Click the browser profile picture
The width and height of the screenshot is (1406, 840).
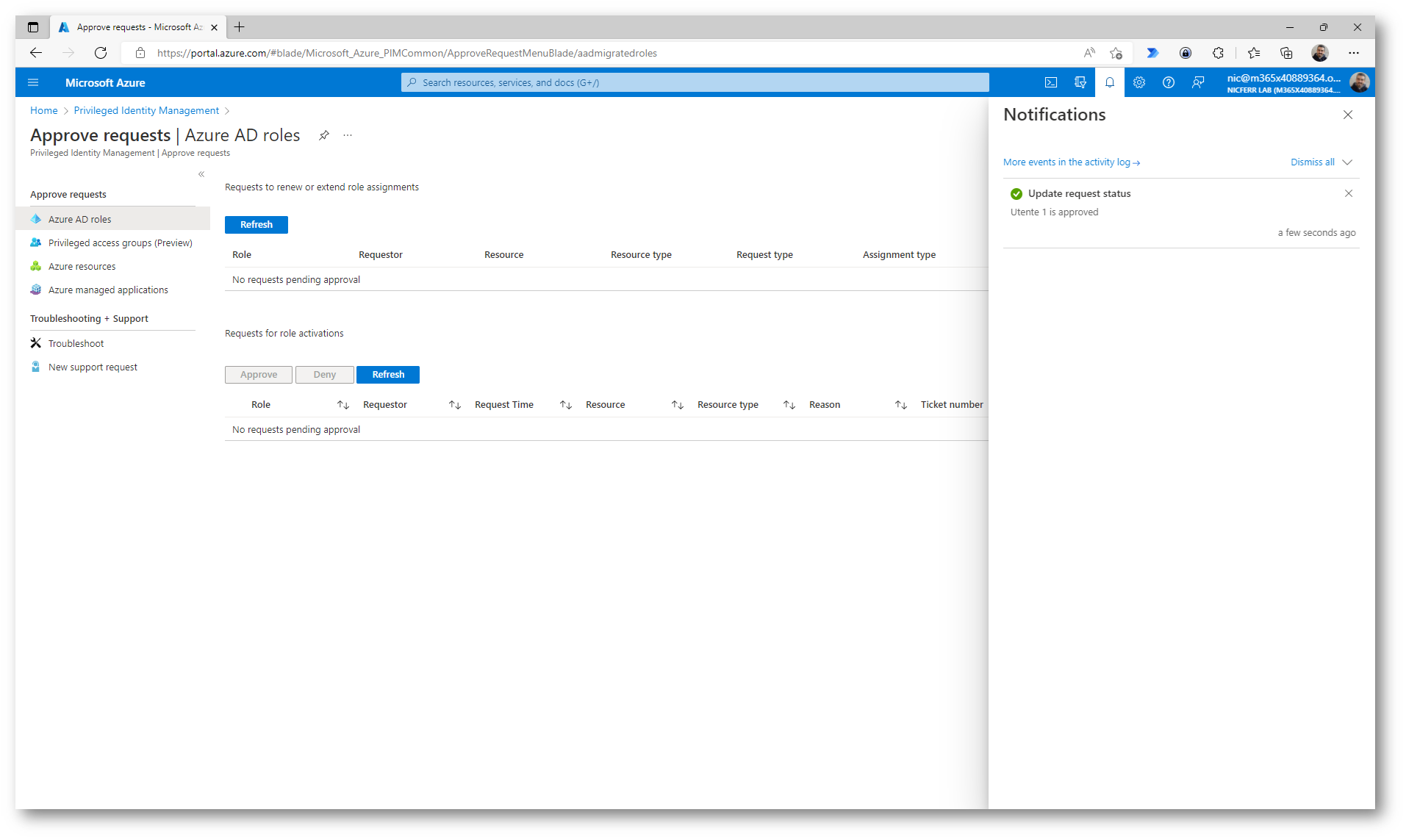coord(1320,53)
